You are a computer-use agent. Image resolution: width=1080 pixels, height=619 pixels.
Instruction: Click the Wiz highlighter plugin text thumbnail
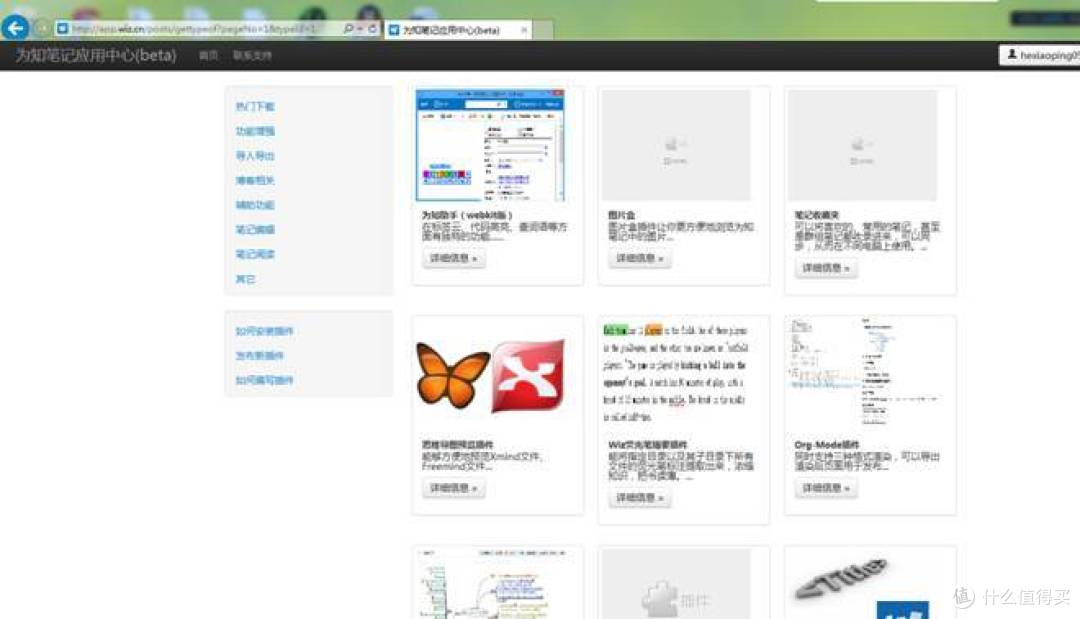(x=676, y=373)
